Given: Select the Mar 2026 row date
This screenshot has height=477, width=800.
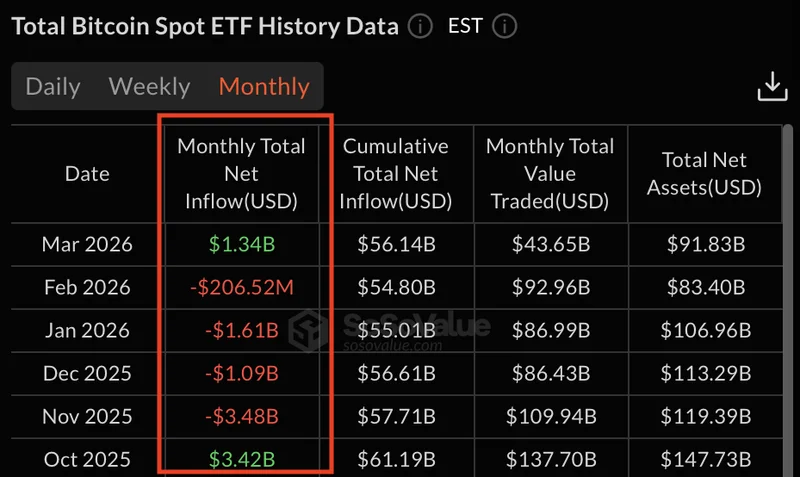Looking at the screenshot, I should (x=87, y=244).
